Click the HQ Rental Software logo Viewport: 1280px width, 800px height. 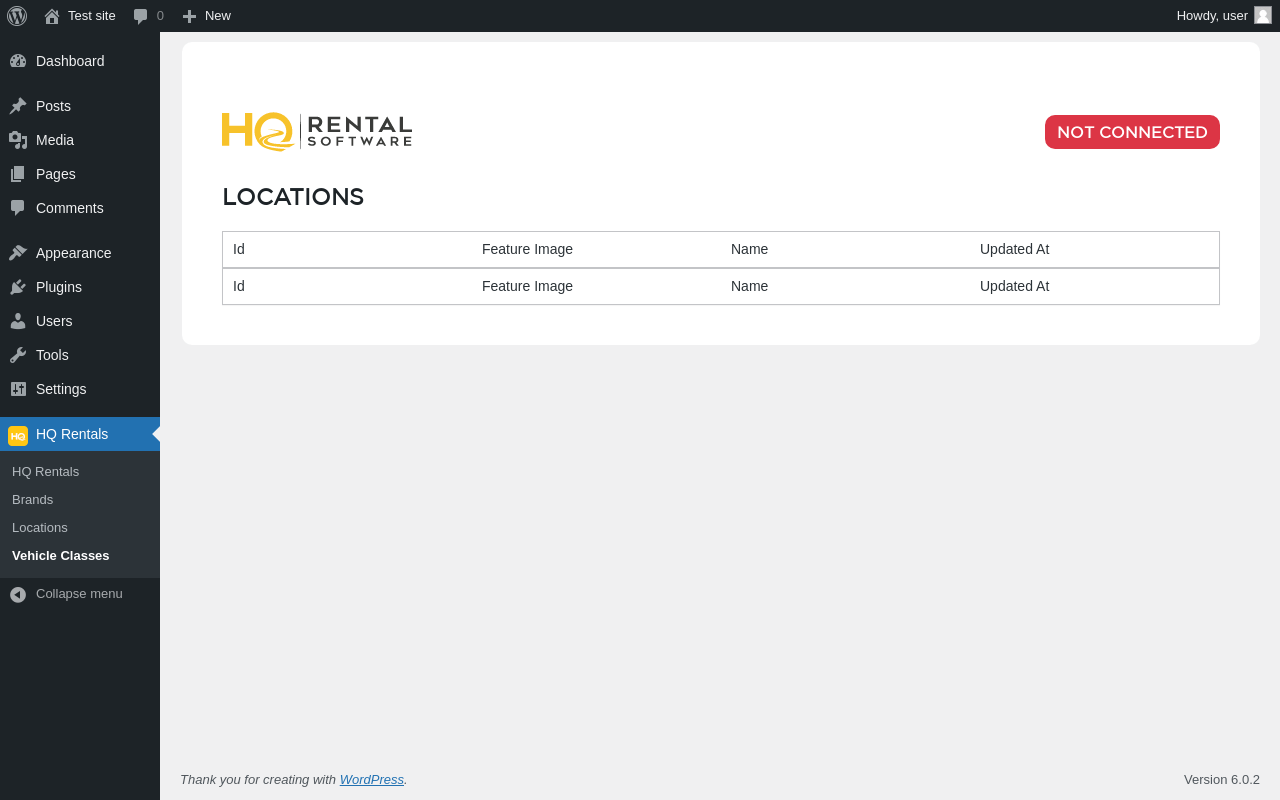pos(317,131)
